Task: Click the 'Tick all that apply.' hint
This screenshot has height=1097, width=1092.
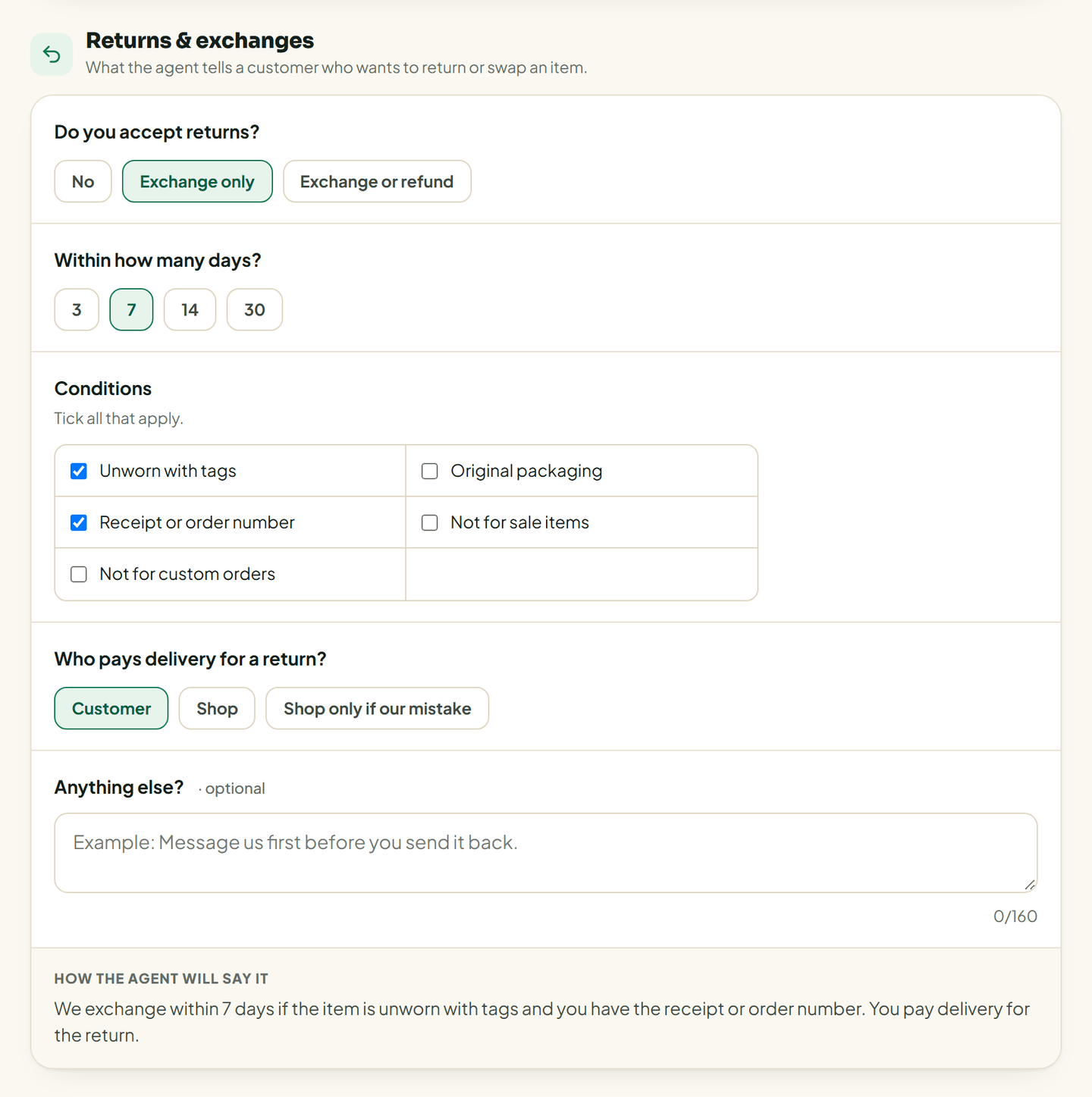Action: (119, 418)
